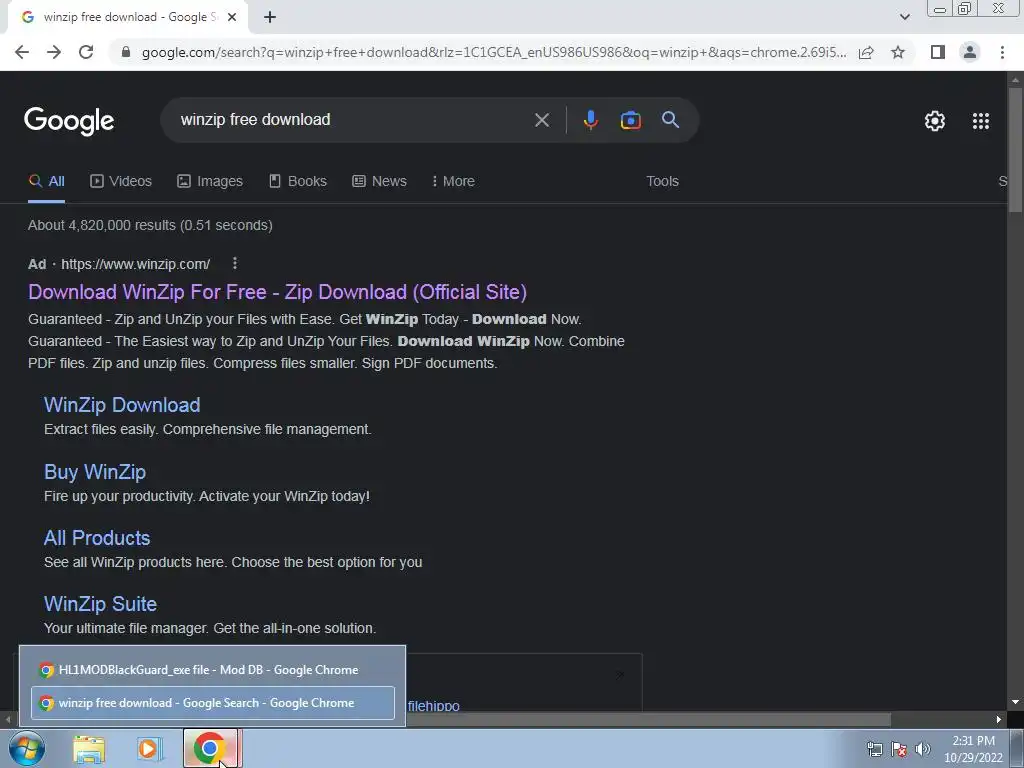Viewport: 1024px width, 768px height.
Task: Close the winzip free download tab
Action: pos(232,17)
